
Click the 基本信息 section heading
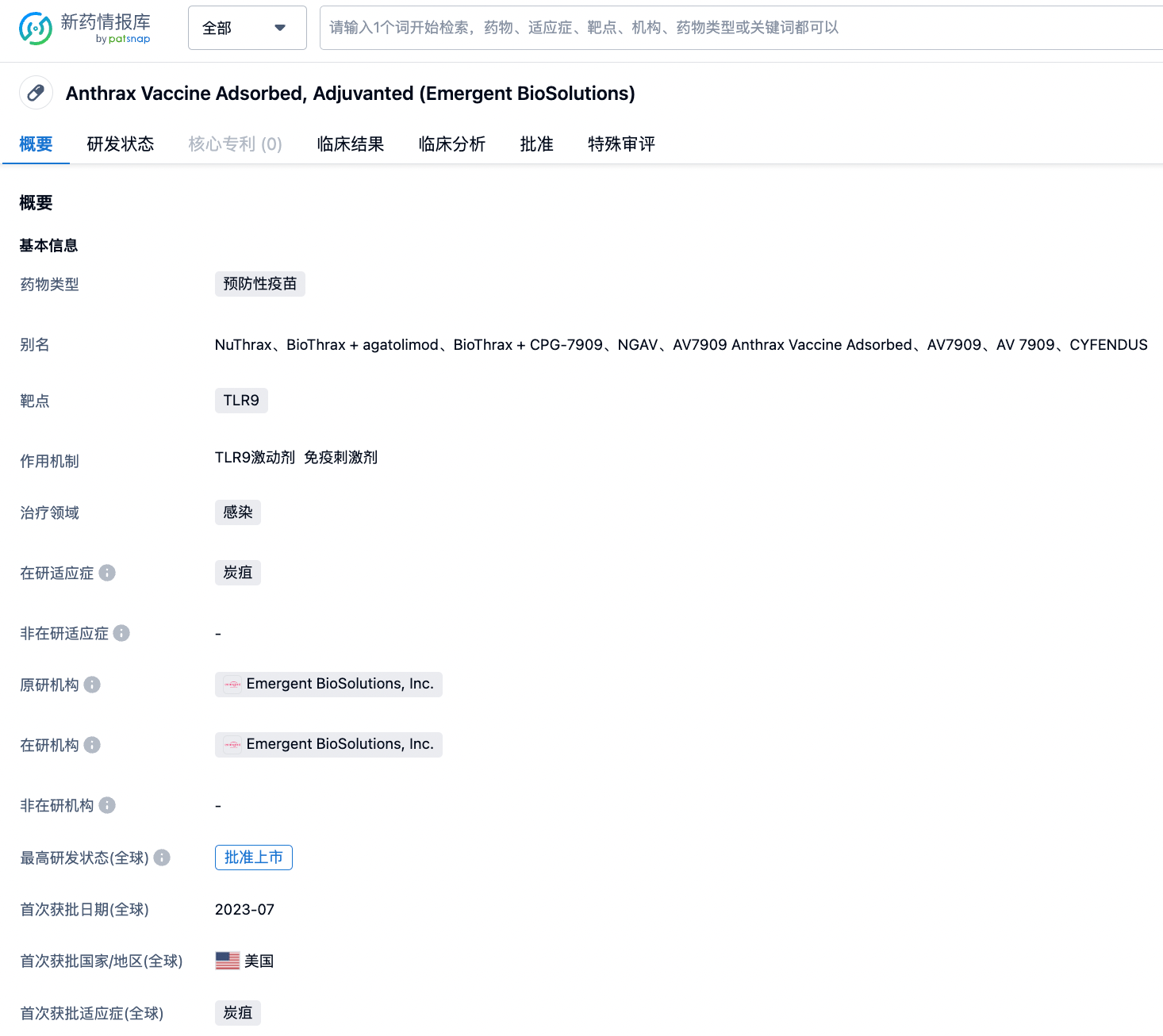[x=48, y=246]
